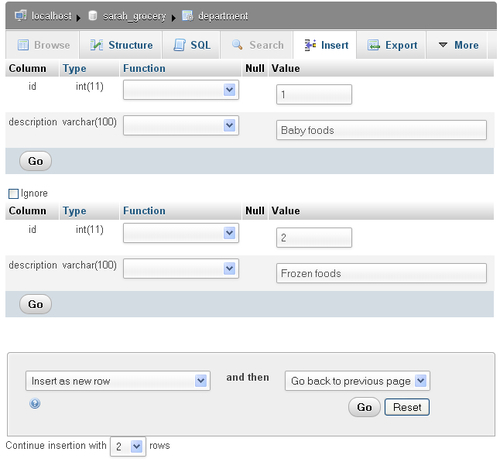Click the department breadcrumb link
This screenshot has height=462, width=500.
click(223, 16)
